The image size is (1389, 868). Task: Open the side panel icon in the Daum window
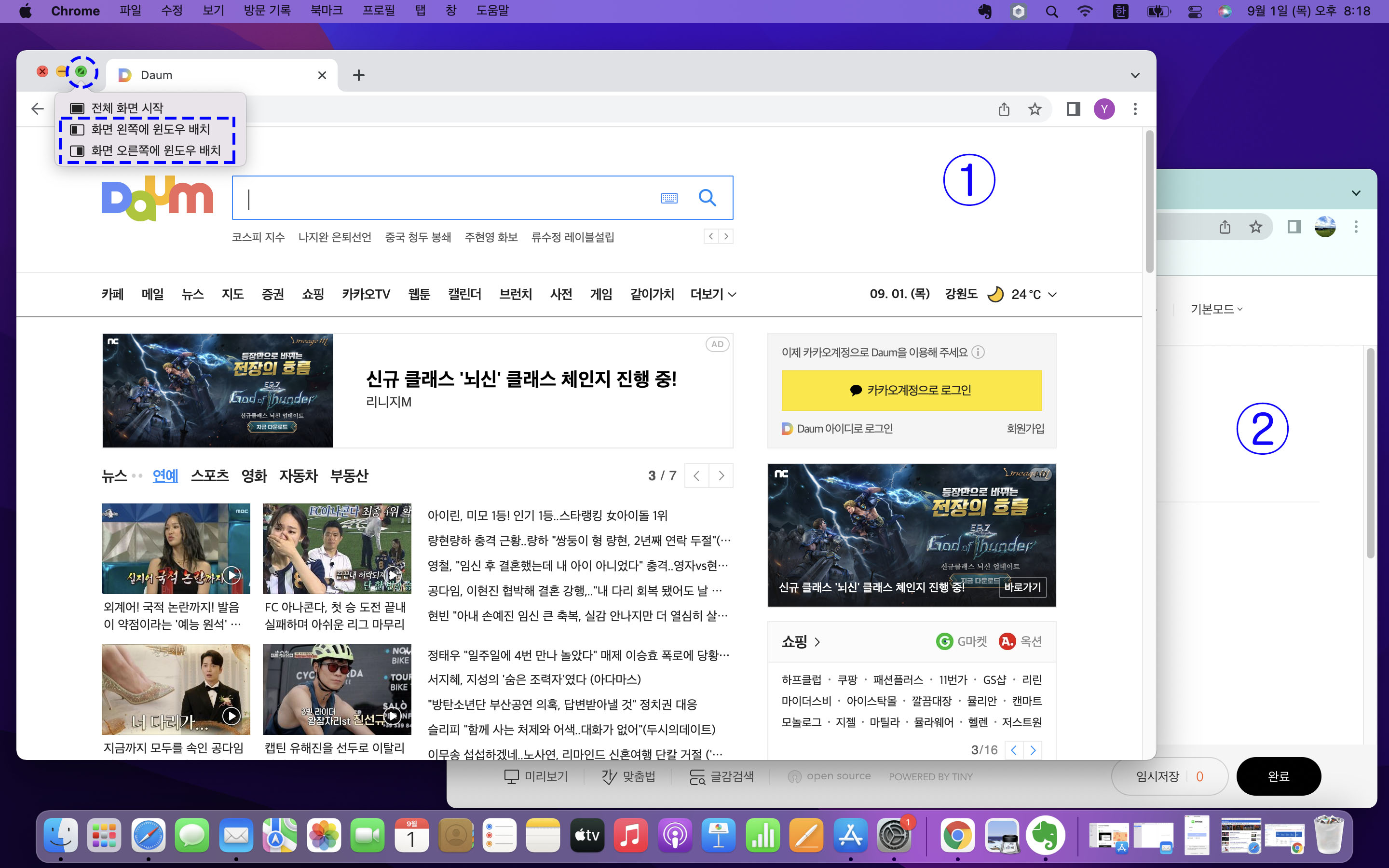(x=1073, y=109)
